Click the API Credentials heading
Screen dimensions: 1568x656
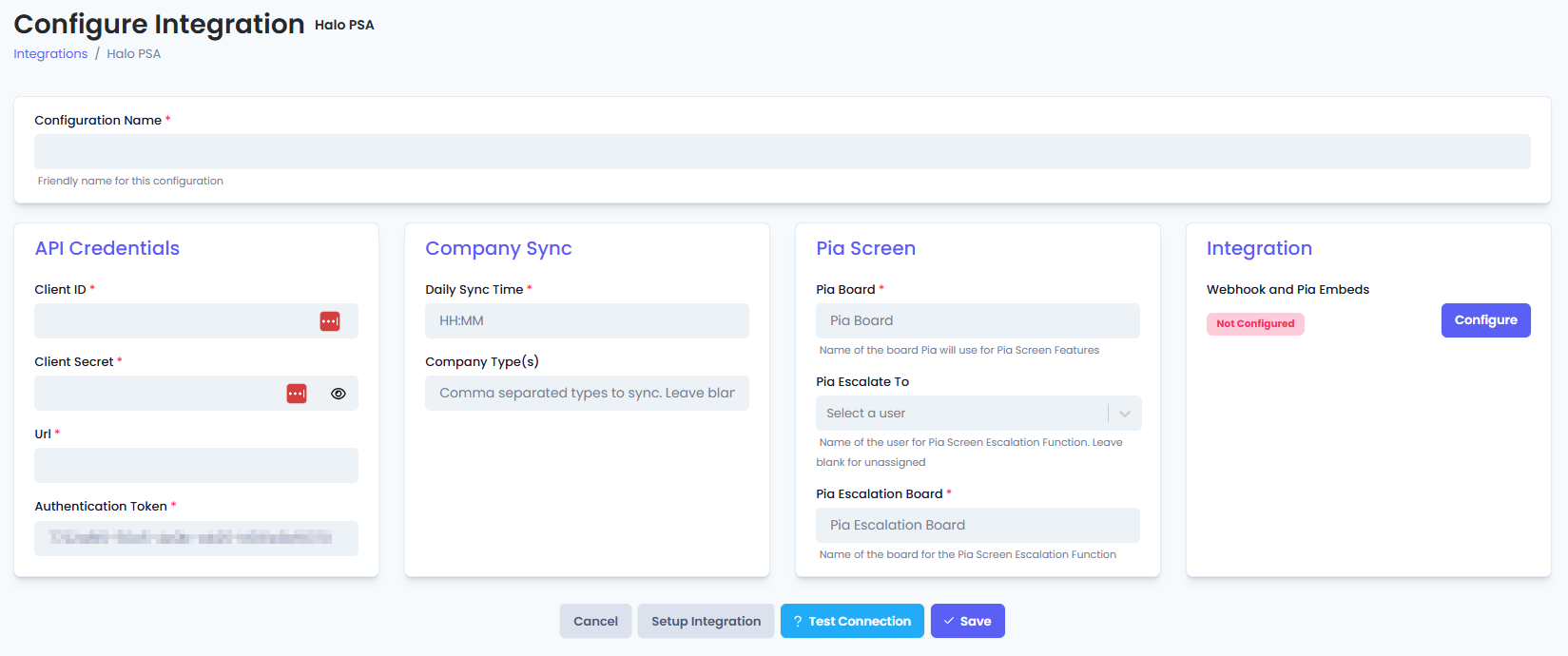(107, 248)
